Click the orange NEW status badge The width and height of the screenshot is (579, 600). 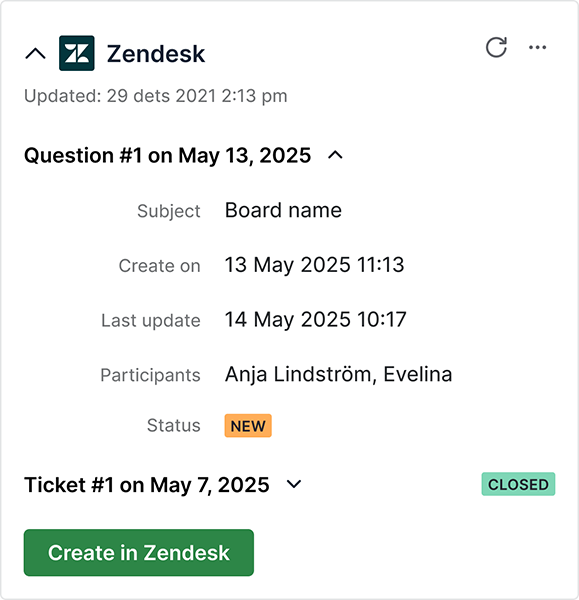pos(248,426)
